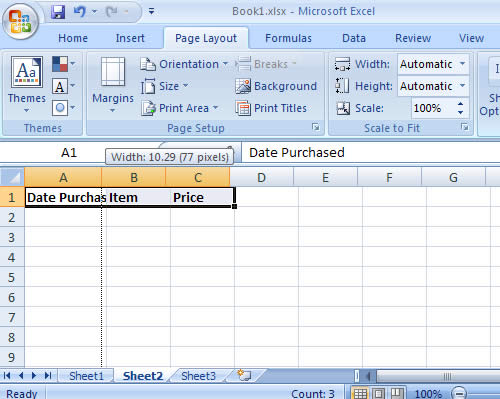The width and height of the screenshot is (500, 399).
Task: Click the zoom out minus button
Action: [459, 394]
